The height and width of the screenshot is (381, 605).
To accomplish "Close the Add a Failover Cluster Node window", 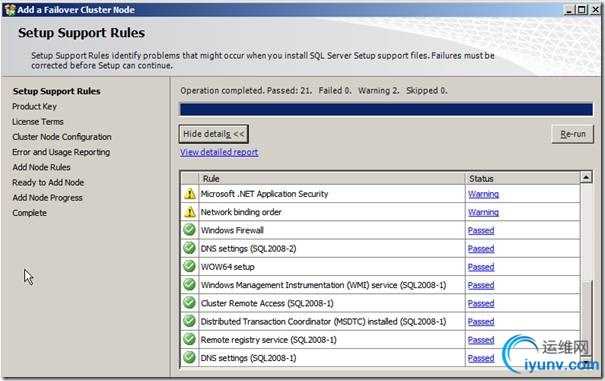I will 595,10.
